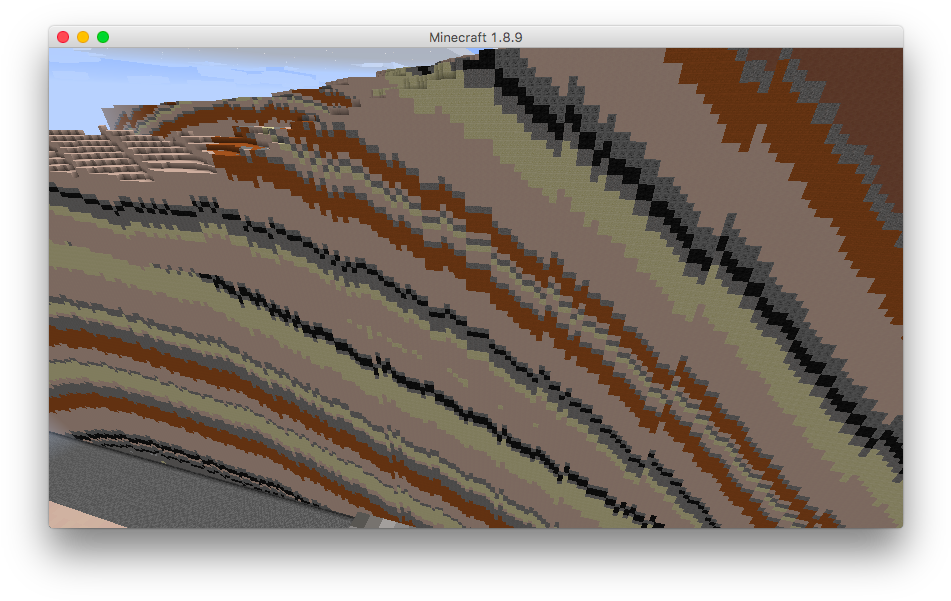This screenshot has height=601, width=951.
Task: Close the Minecraft 1.8.9 window
Action: coord(63,37)
